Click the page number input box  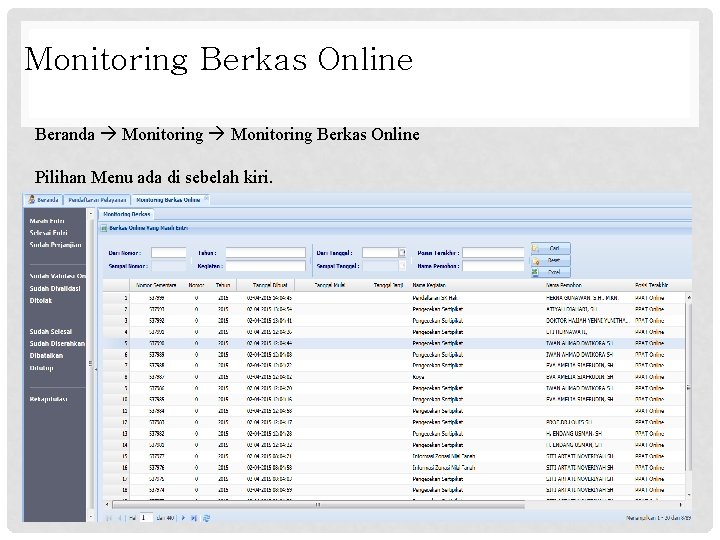point(146,518)
